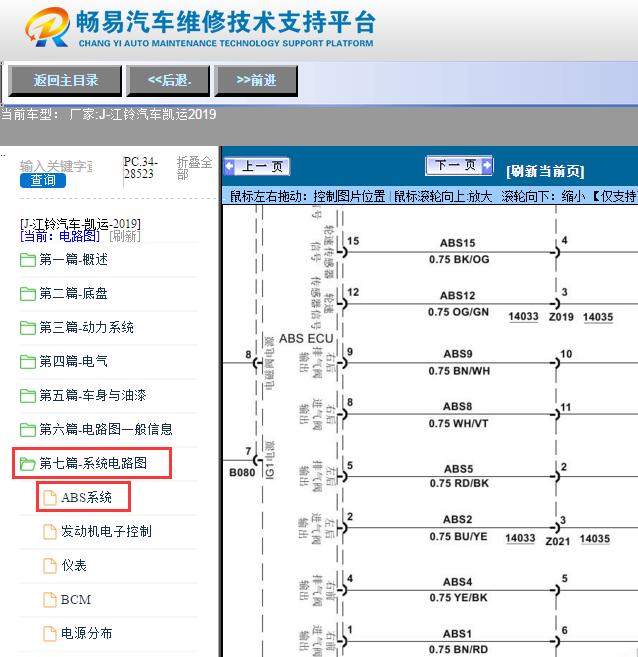Click the 0.75 RD/BK wire spec
Image resolution: width=638 pixels, height=657 pixels.
point(459,484)
